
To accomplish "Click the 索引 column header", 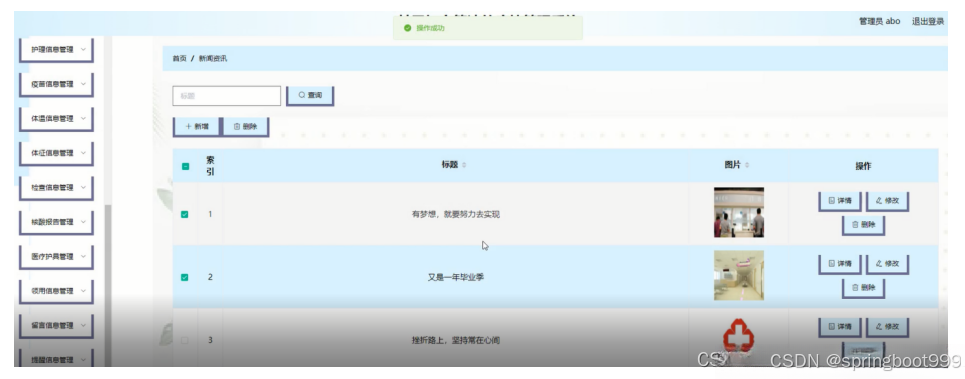I will click(x=210, y=166).
